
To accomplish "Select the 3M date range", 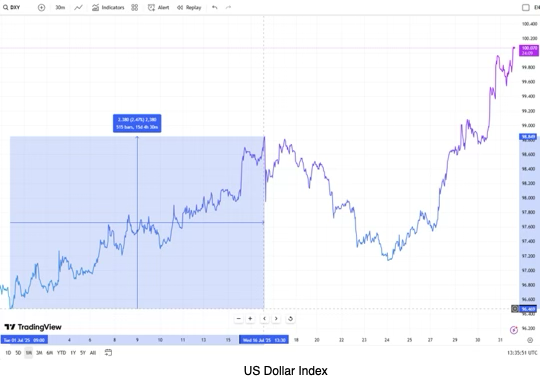I will (39, 353).
